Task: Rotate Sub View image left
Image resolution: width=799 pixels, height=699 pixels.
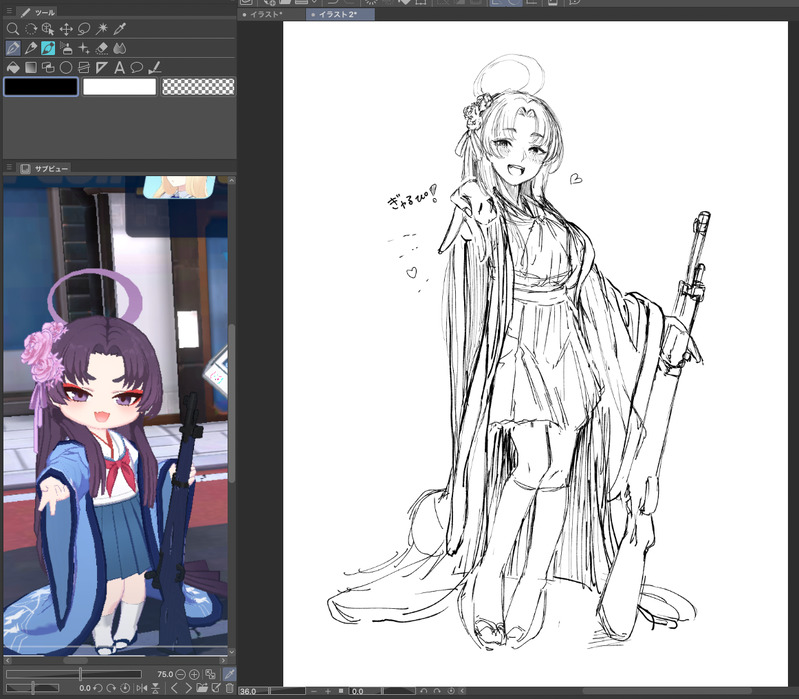Action: pos(98,688)
